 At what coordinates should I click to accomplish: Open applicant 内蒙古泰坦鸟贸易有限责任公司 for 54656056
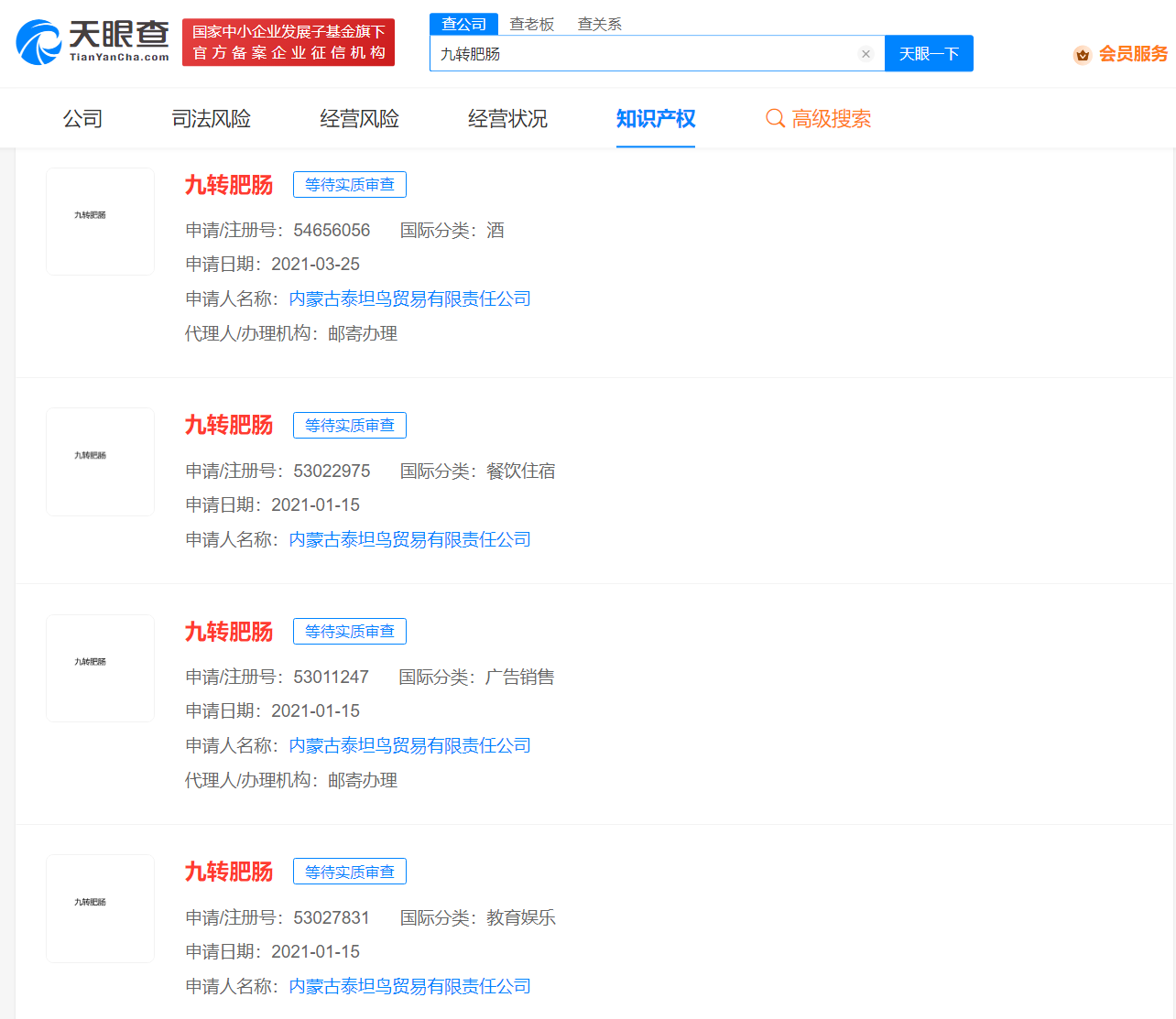[410, 299]
